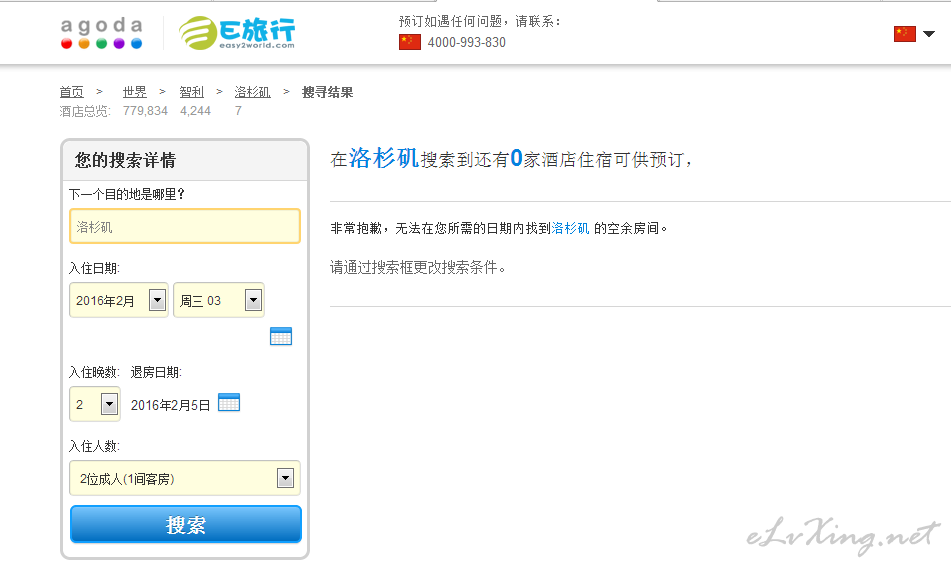Go to 首页 breadcrumb link
The width and height of the screenshot is (951, 569).
point(72,92)
